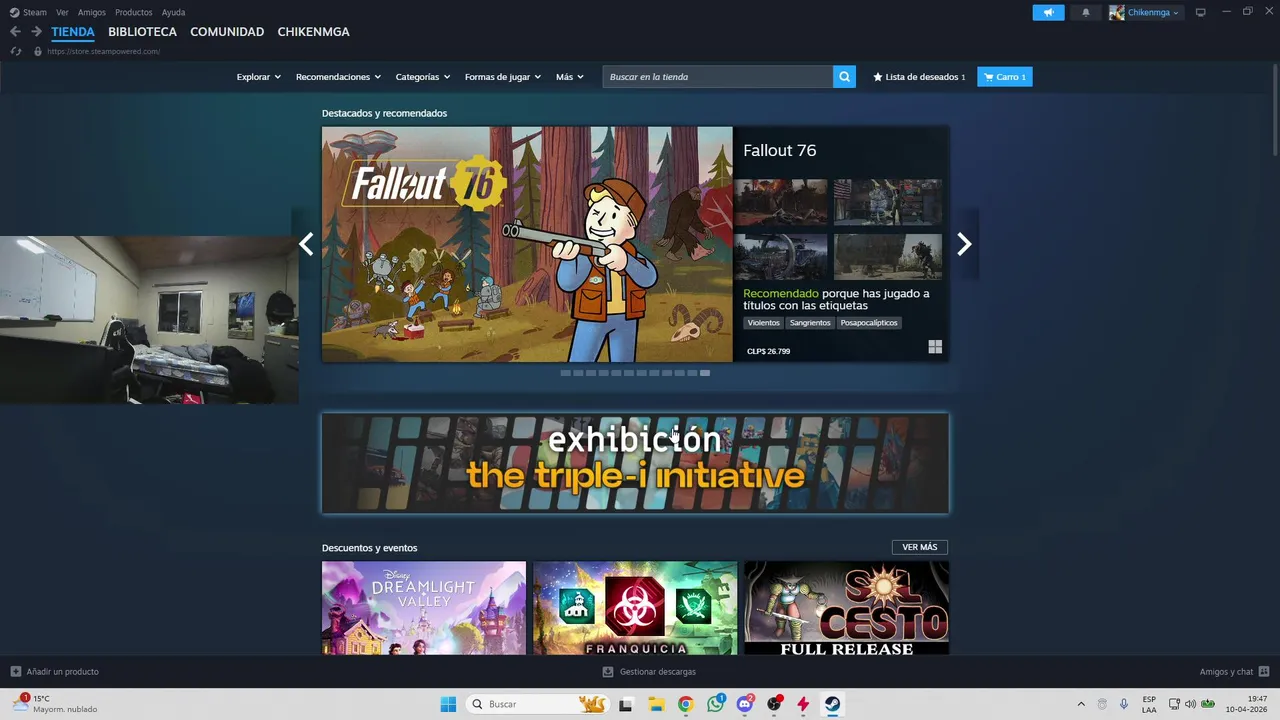Open Google Chrome from the taskbar
Screen dimensions: 1280x720
coord(685,704)
